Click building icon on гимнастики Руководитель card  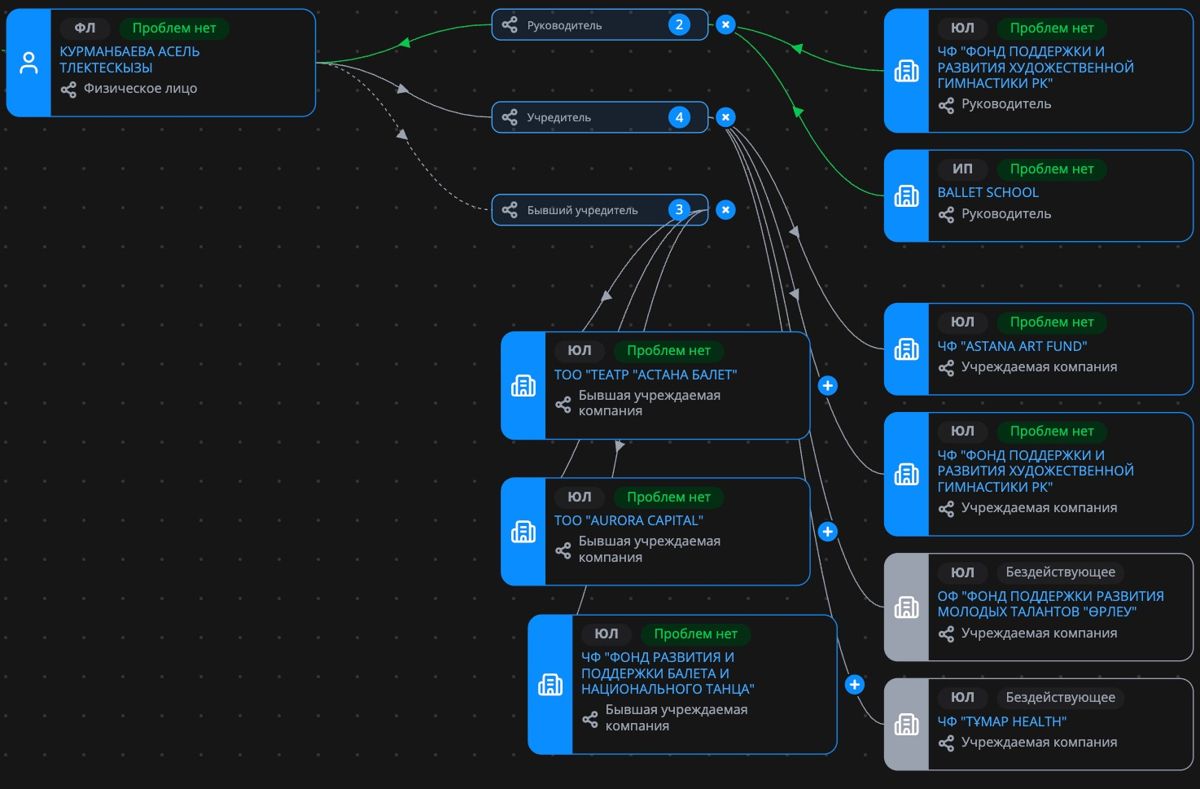point(907,71)
